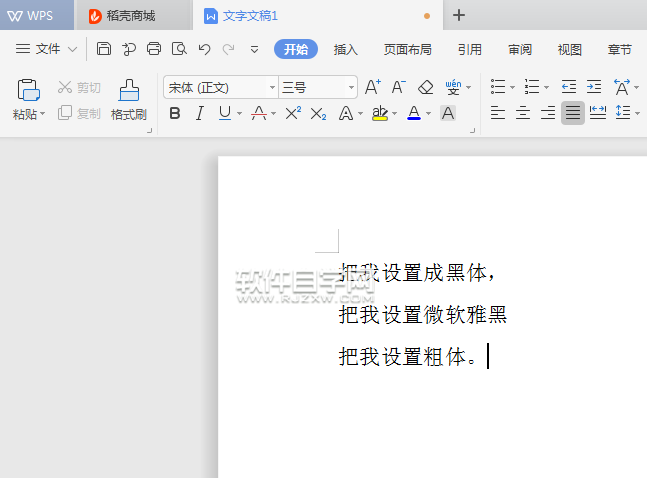Open Print Preview icon
The height and width of the screenshot is (478, 647).
pos(179,49)
